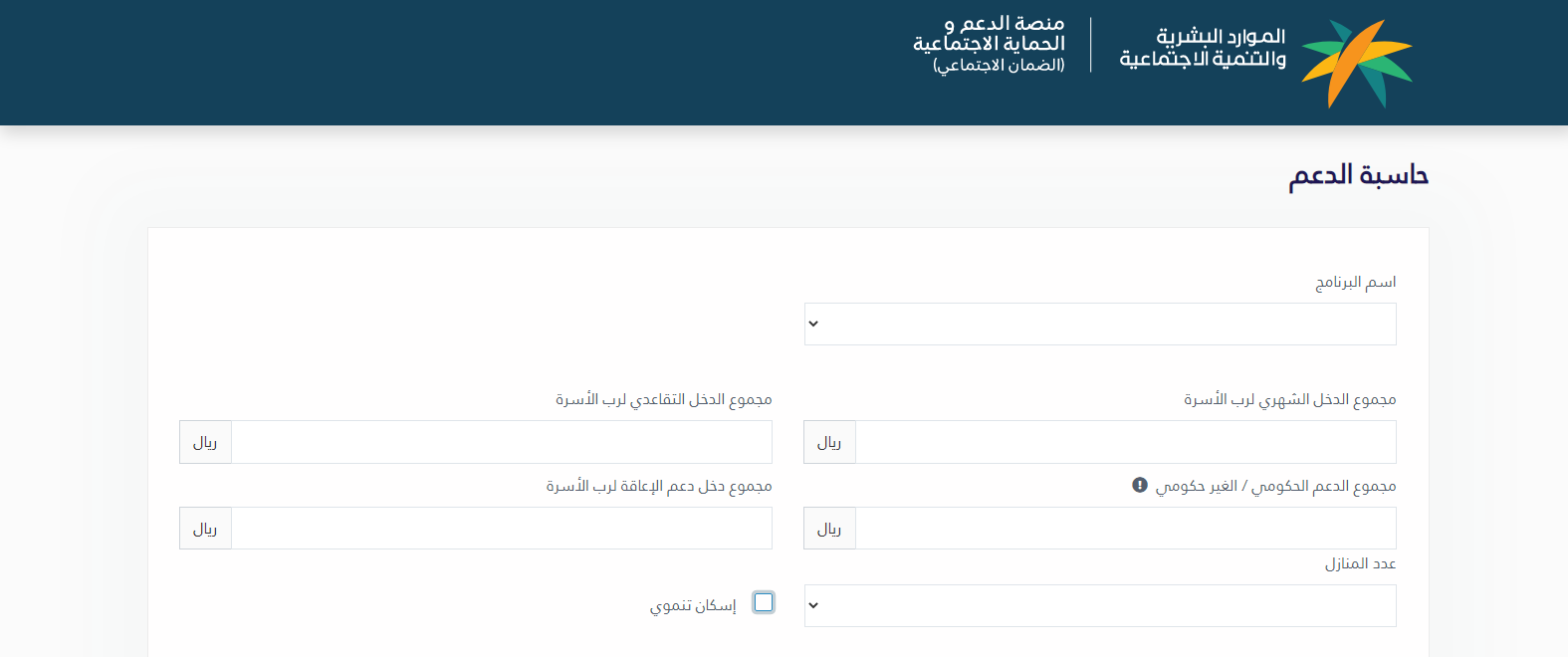This screenshot has height=657, width=1568.
Task: Click the الضمان الاجتماعي subtitle in header
Action: [999, 65]
